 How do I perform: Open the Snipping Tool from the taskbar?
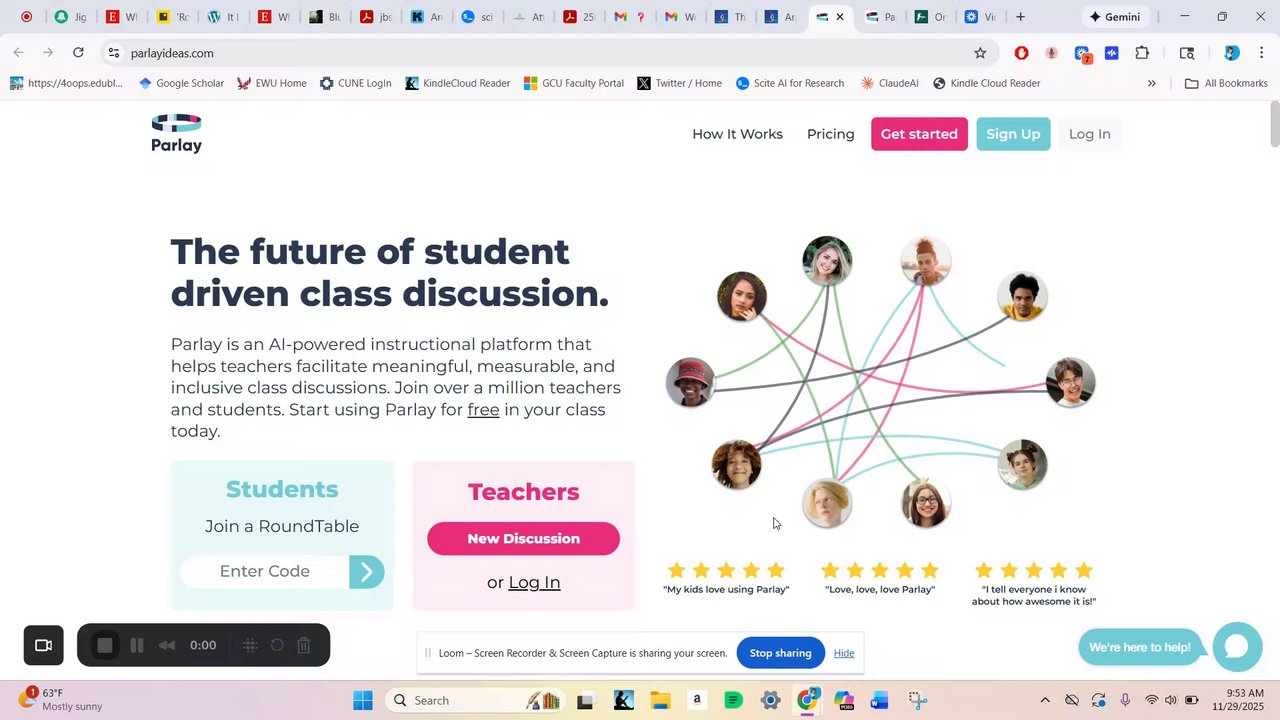[x=917, y=700]
